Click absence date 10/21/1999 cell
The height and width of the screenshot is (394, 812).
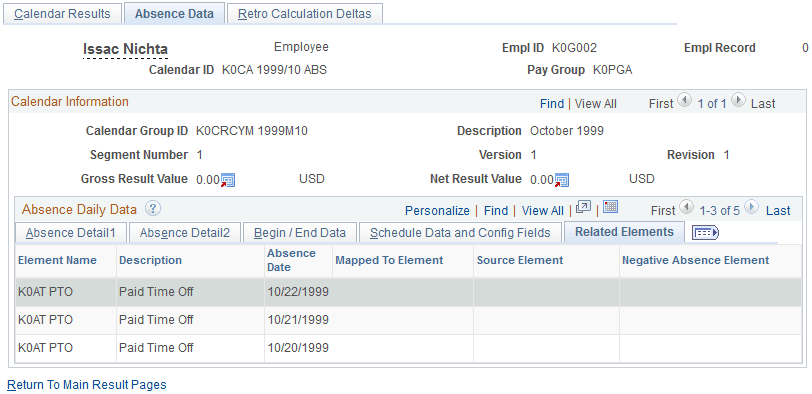point(298,320)
